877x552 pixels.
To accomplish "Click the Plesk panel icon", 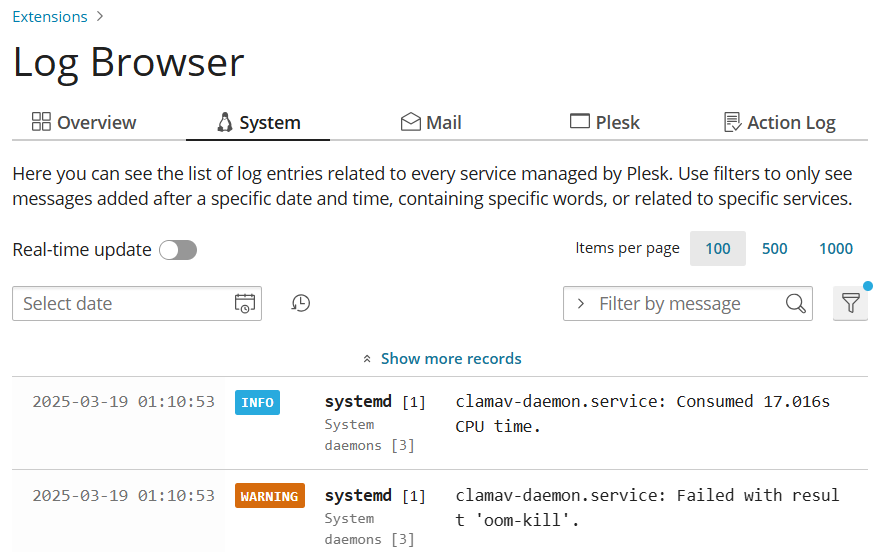I will 580,122.
